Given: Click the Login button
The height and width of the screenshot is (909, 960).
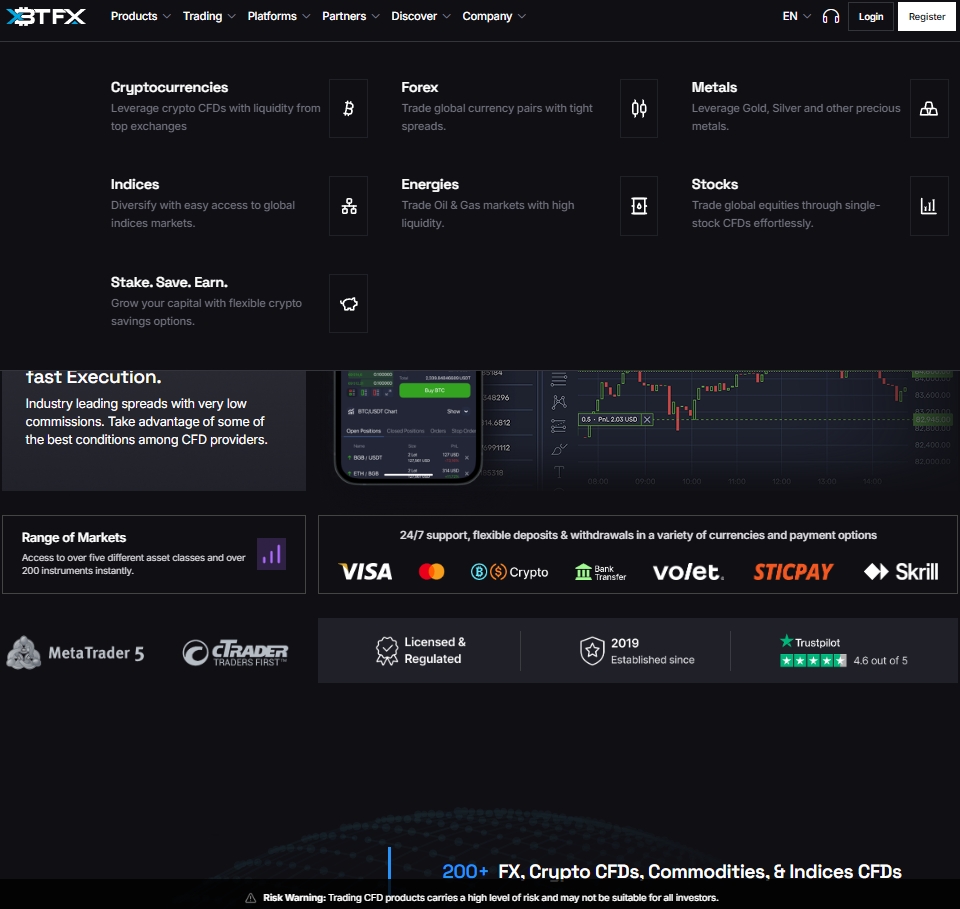Looking at the screenshot, I should point(871,17).
